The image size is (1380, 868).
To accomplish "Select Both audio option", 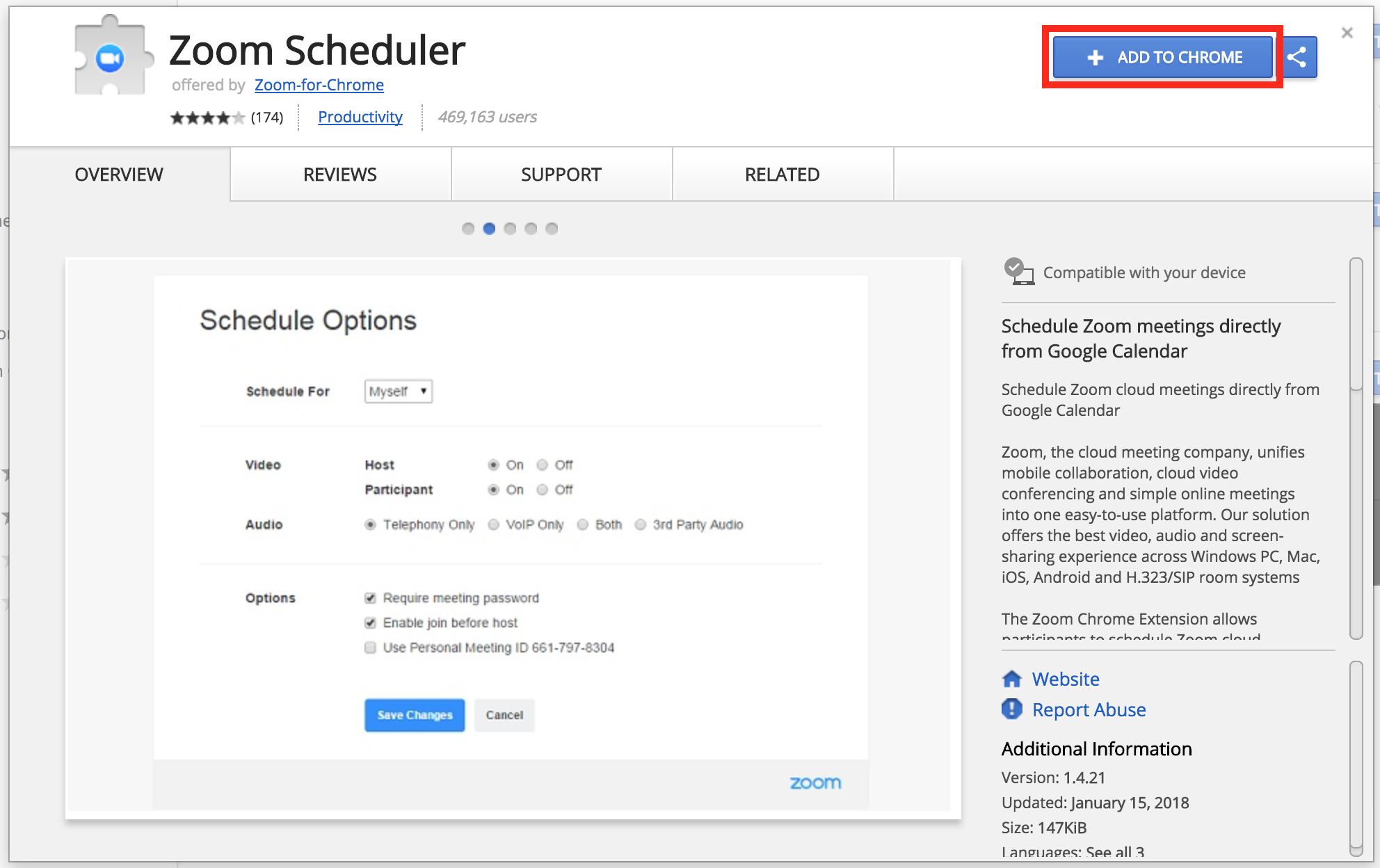I will [583, 524].
